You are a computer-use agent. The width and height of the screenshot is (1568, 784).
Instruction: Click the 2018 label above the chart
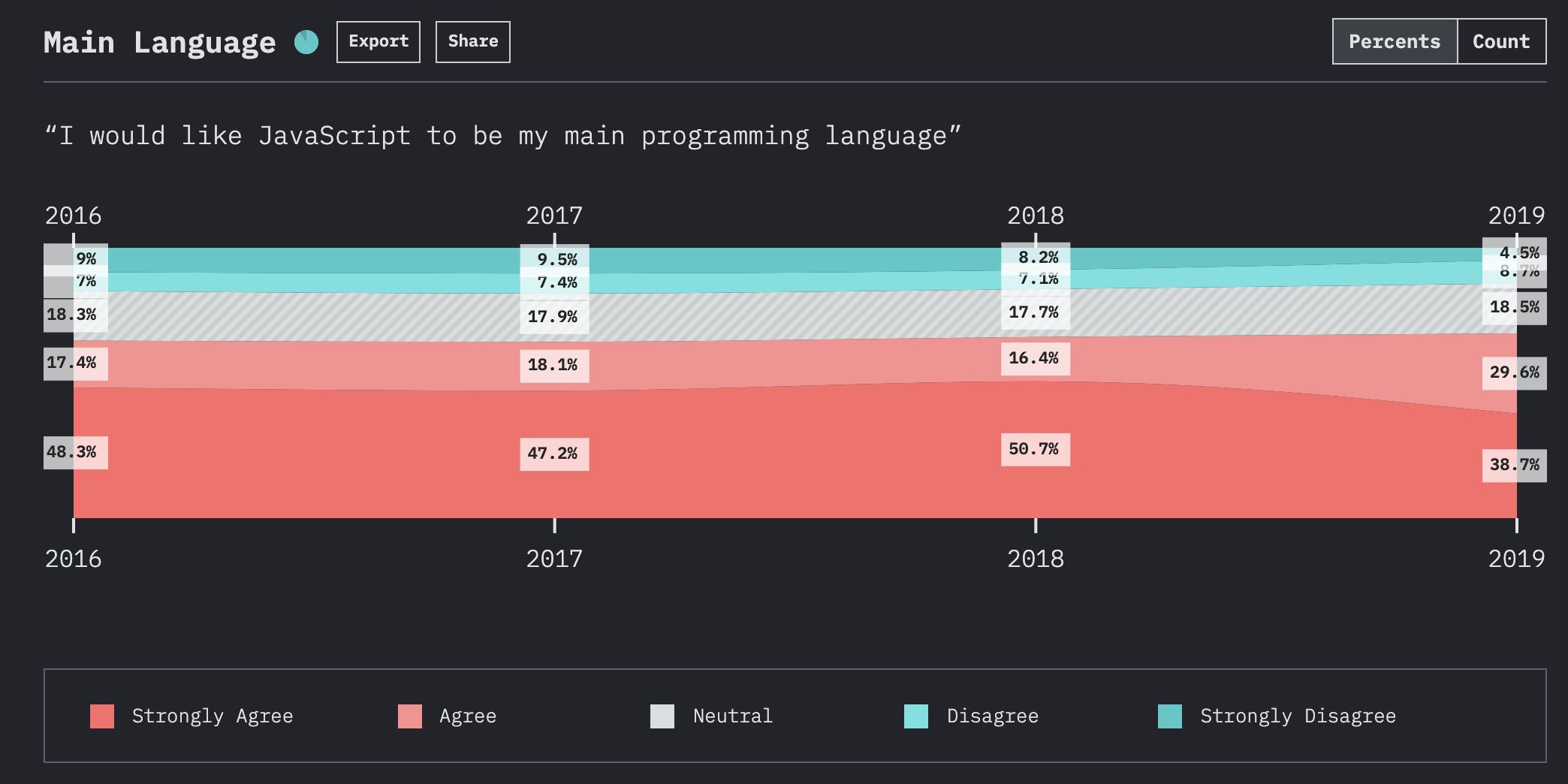[x=1036, y=216]
